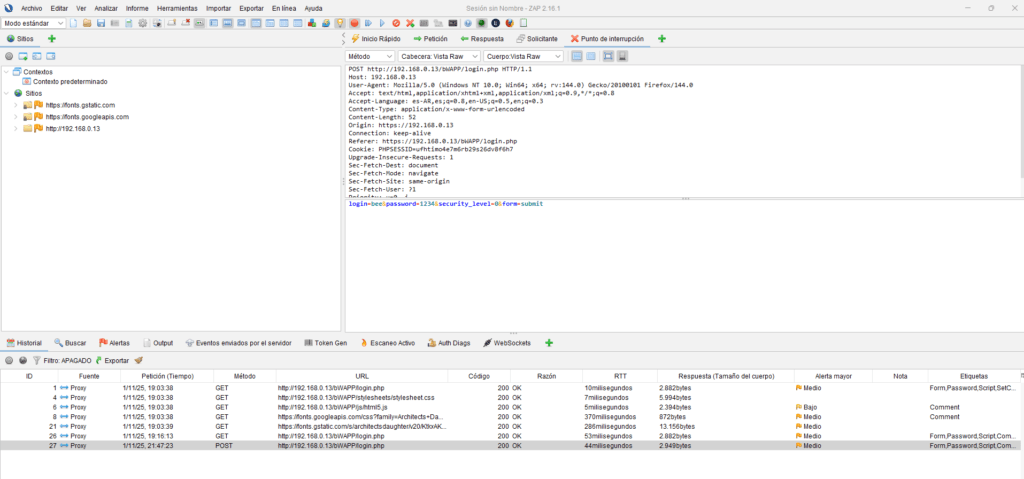
Task: Click the light bulb icon in the main toolbar
Action: pyautogui.click(x=340, y=23)
